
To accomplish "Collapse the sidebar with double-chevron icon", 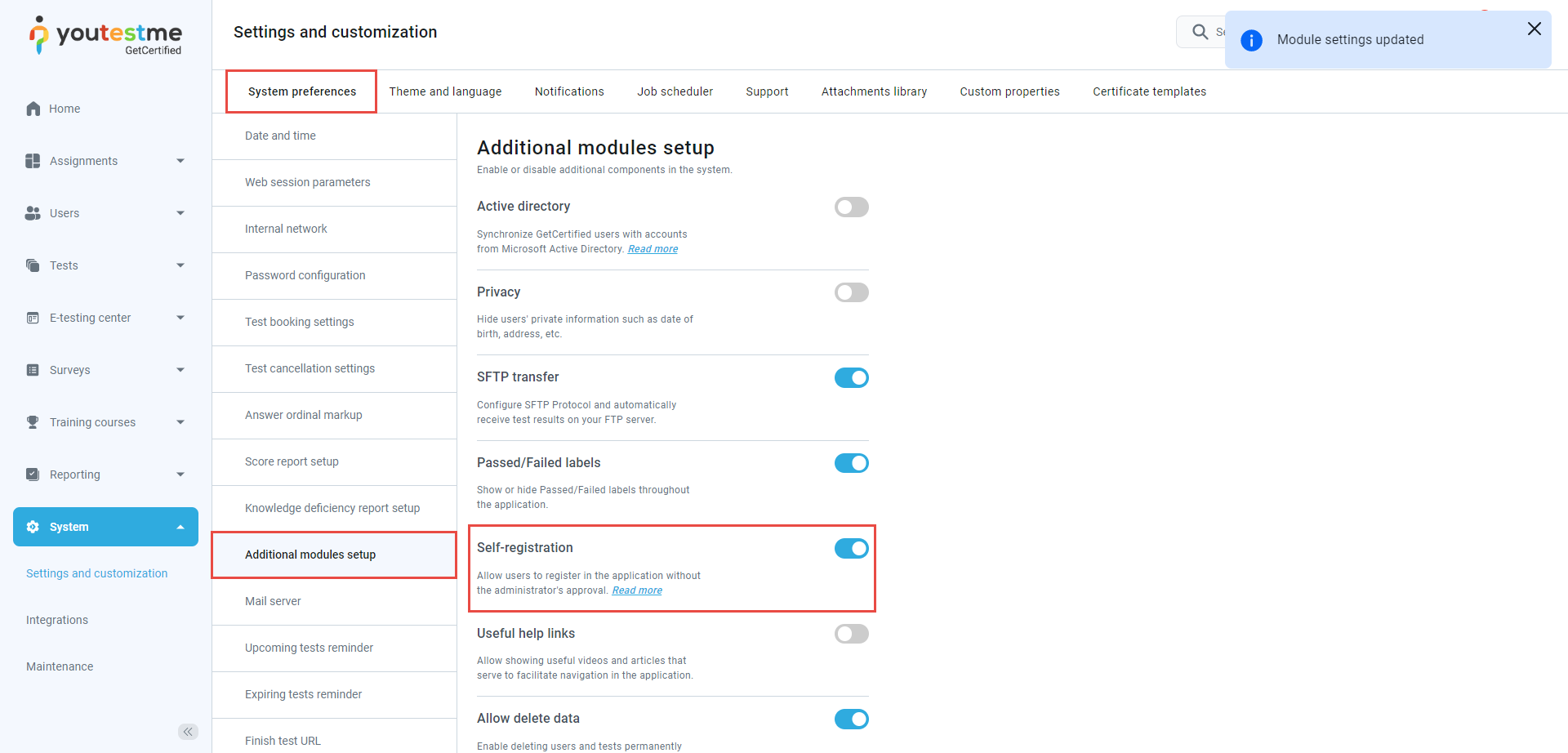I will [x=188, y=732].
